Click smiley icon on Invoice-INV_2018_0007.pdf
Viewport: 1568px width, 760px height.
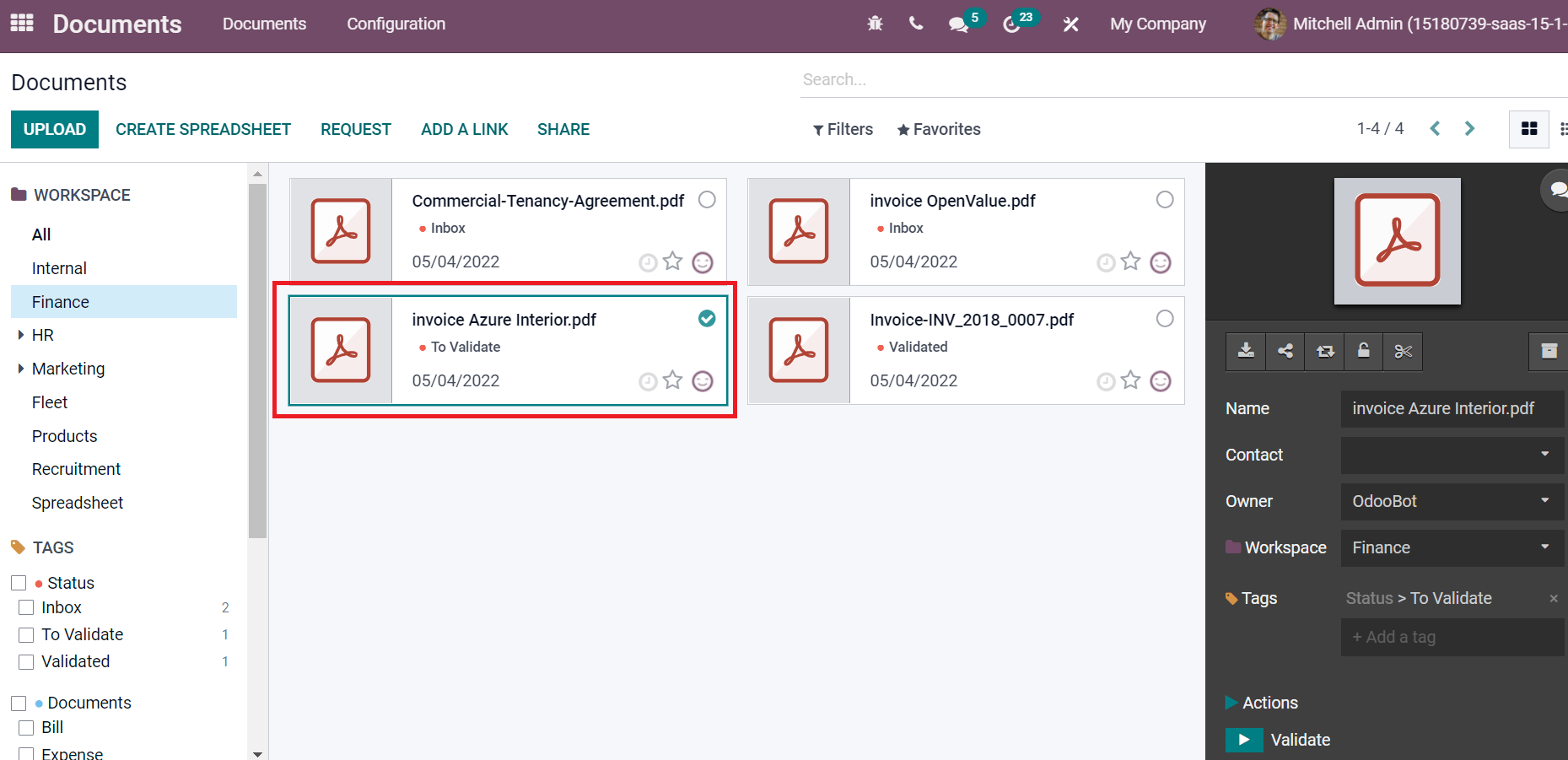(1161, 381)
